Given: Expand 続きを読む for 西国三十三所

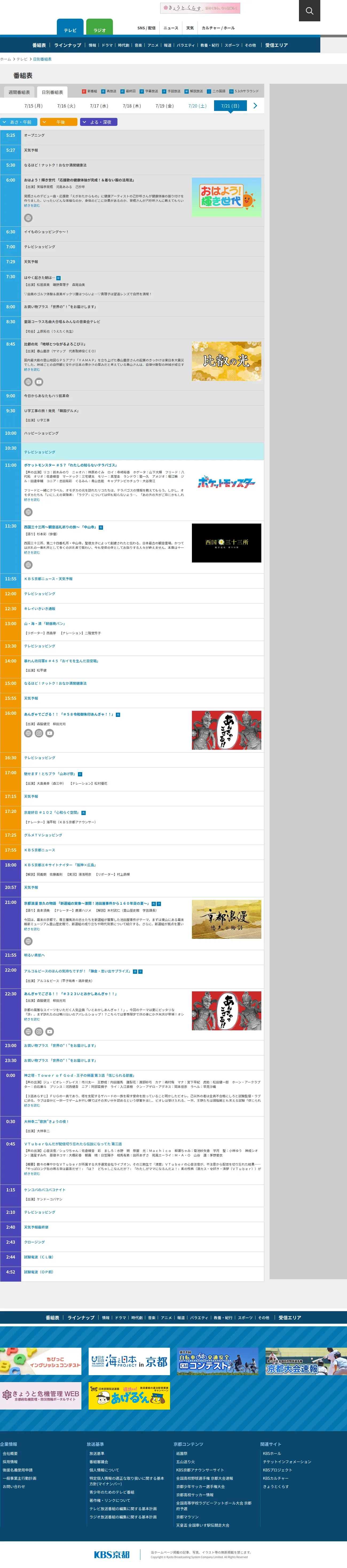Looking at the screenshot, I should 32,553.
